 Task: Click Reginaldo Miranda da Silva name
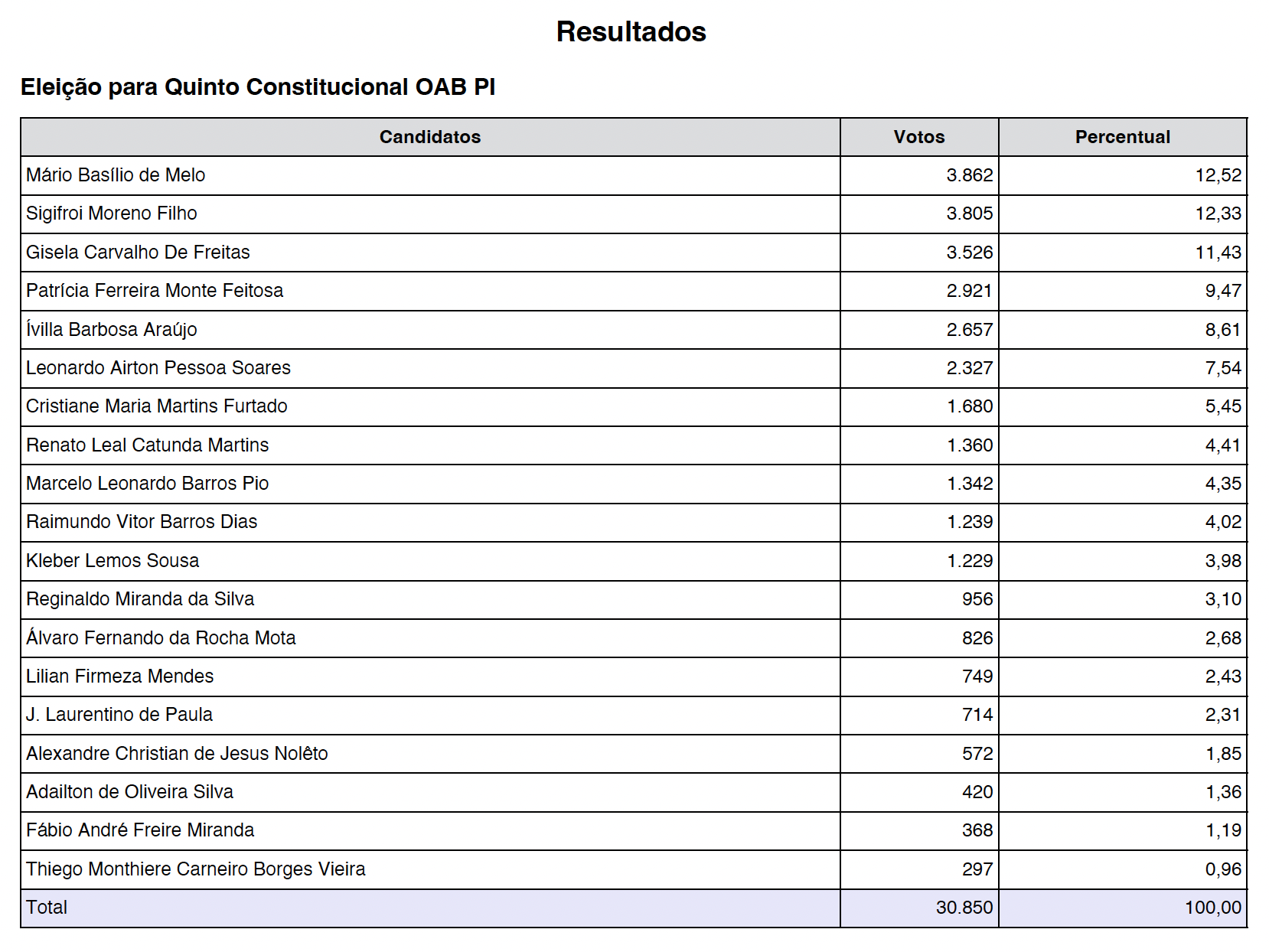(140, 599)
